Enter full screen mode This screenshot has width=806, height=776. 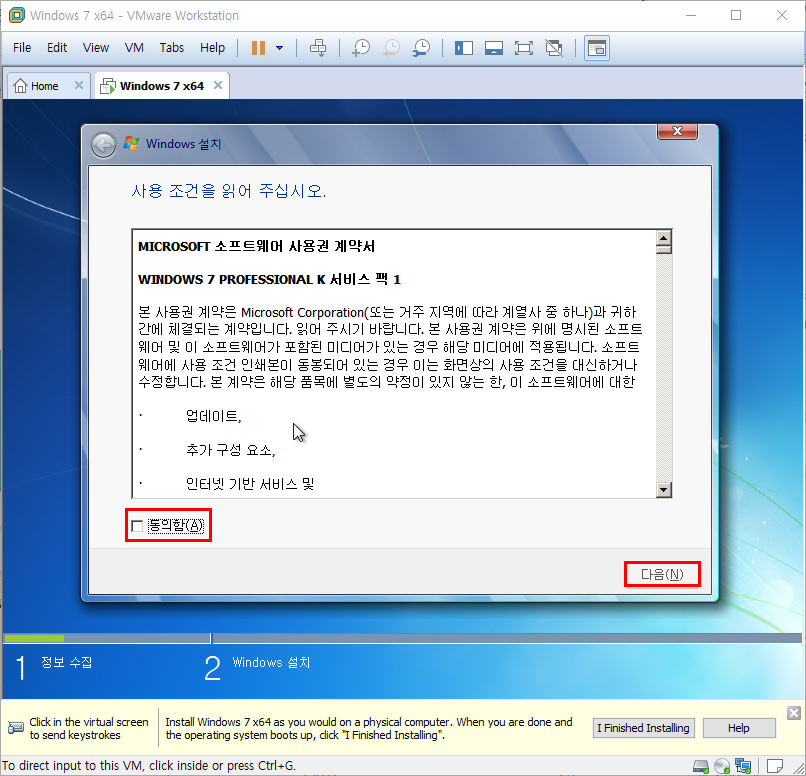click(x=523, y=48)
